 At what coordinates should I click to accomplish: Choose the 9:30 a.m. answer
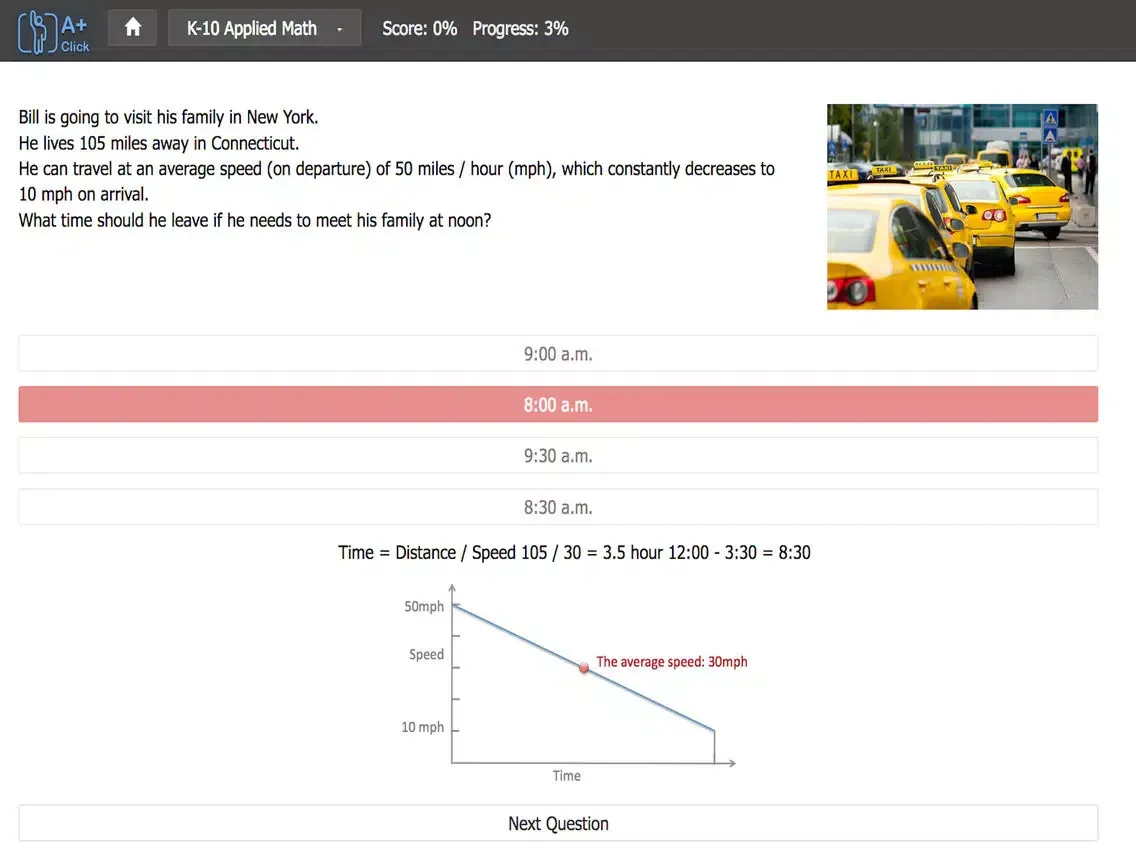coord(558,456)
